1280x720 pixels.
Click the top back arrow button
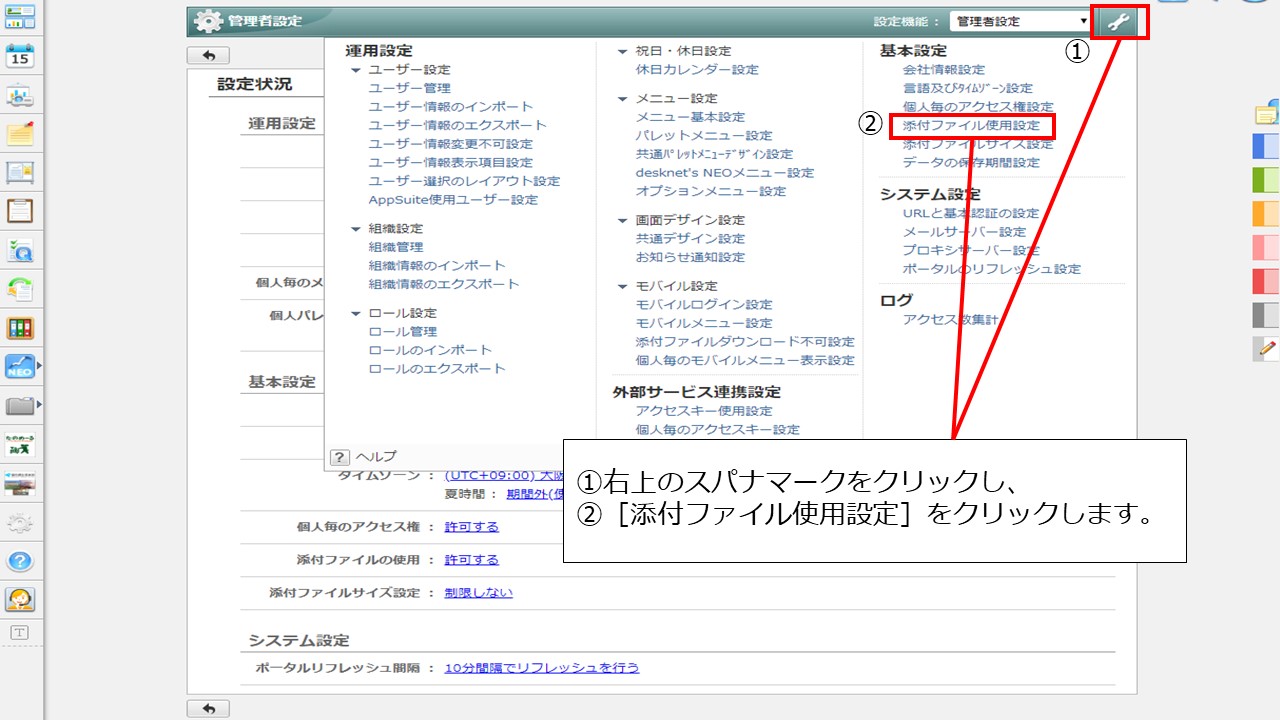(x=208, y=56)
